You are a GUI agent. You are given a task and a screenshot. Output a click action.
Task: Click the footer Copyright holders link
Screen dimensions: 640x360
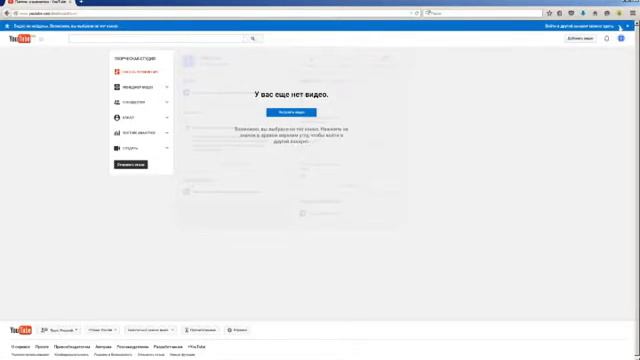[72, 347]
